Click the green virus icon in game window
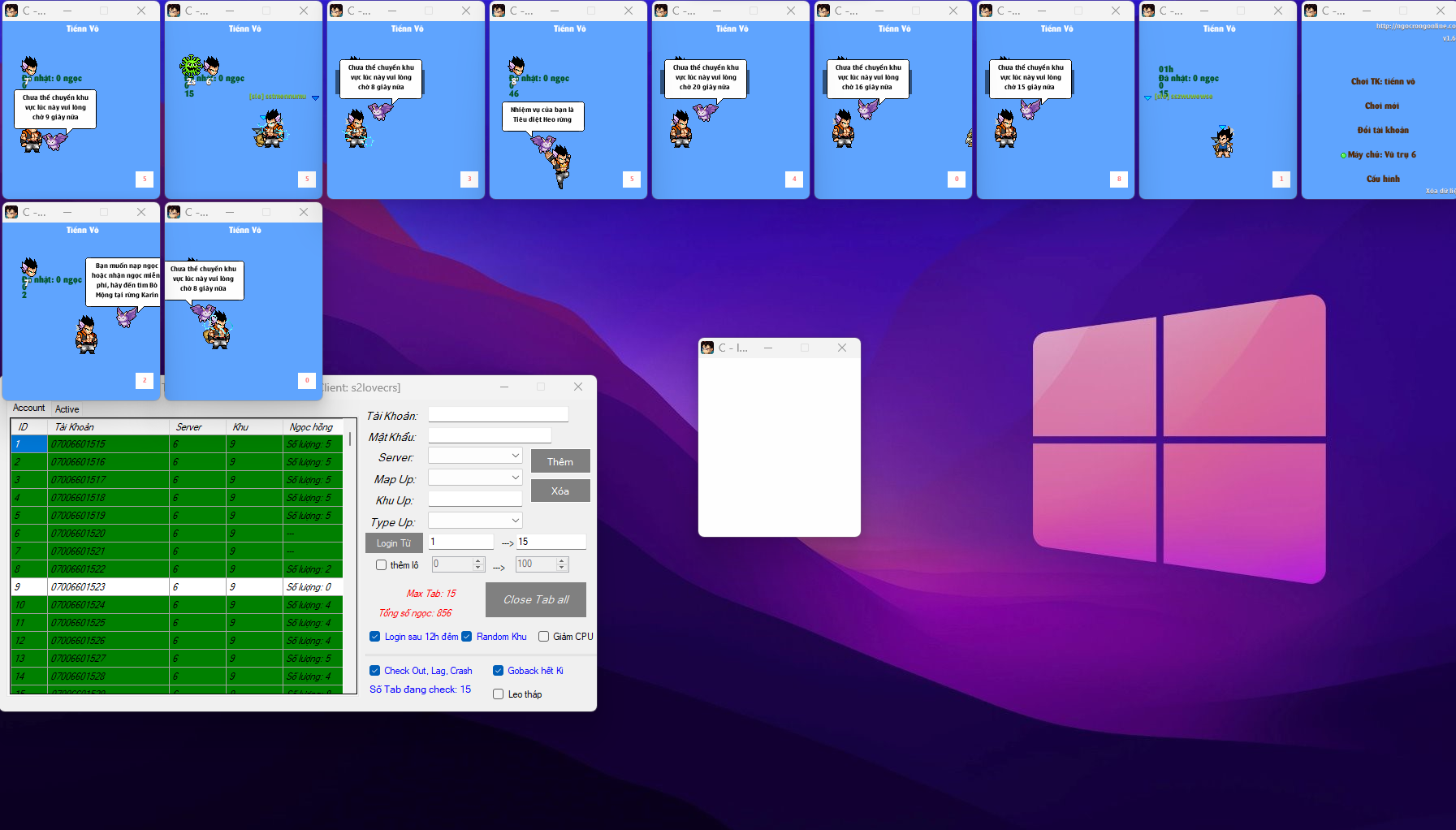 tap(191, 65)
